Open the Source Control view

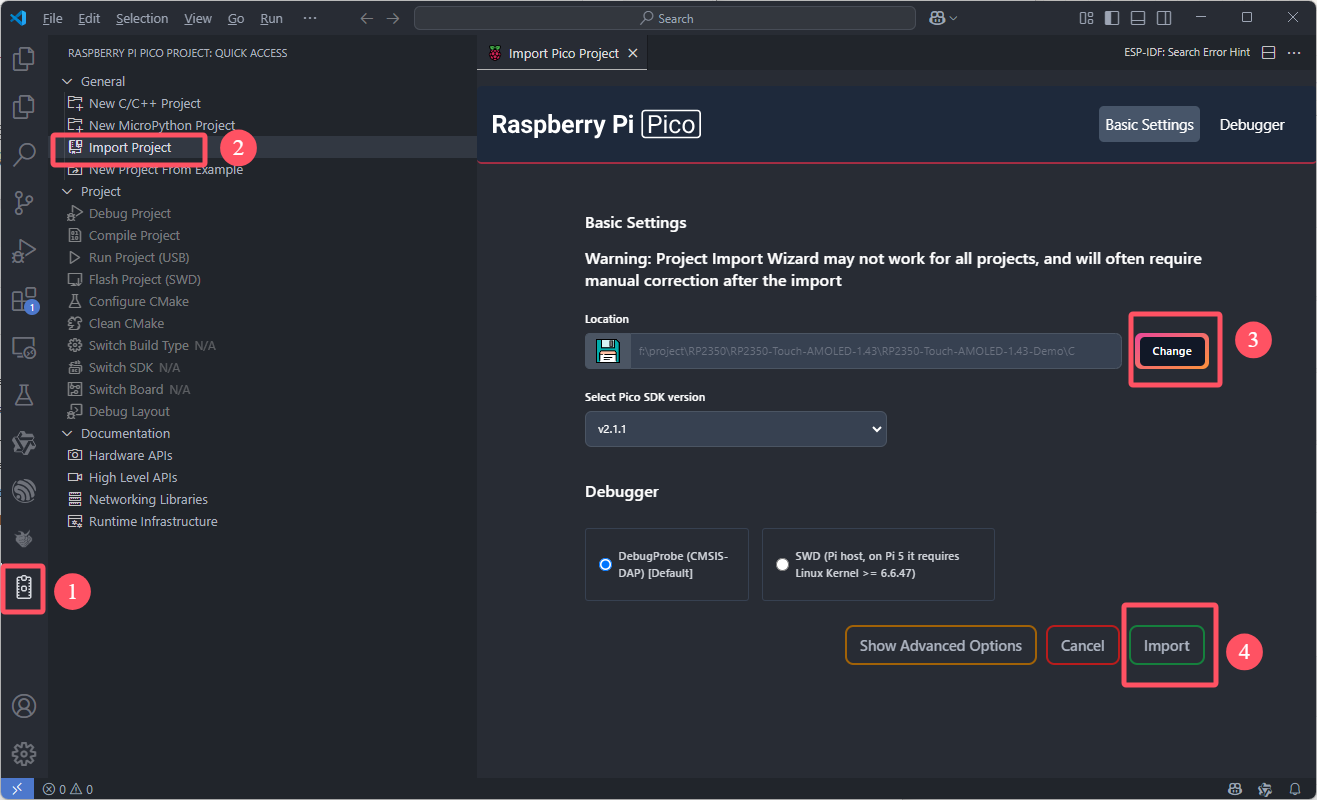tap(24, 204)
